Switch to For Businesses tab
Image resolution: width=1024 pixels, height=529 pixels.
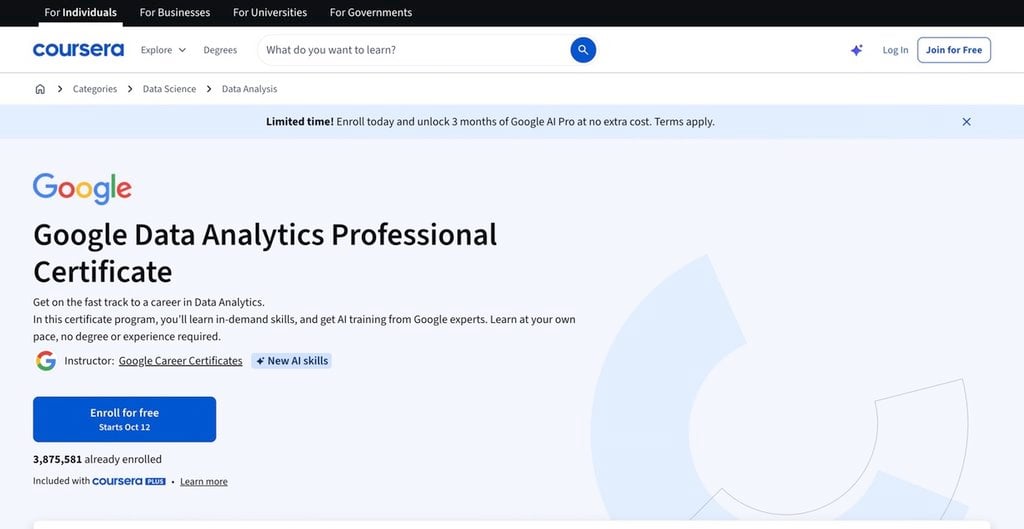pyautogui.click(x=175, y=12)
